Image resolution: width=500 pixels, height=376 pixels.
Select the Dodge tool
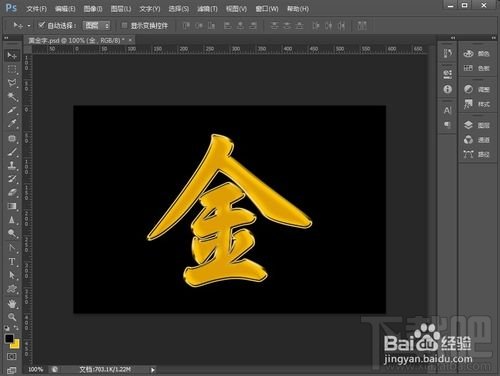click(12, 234)
